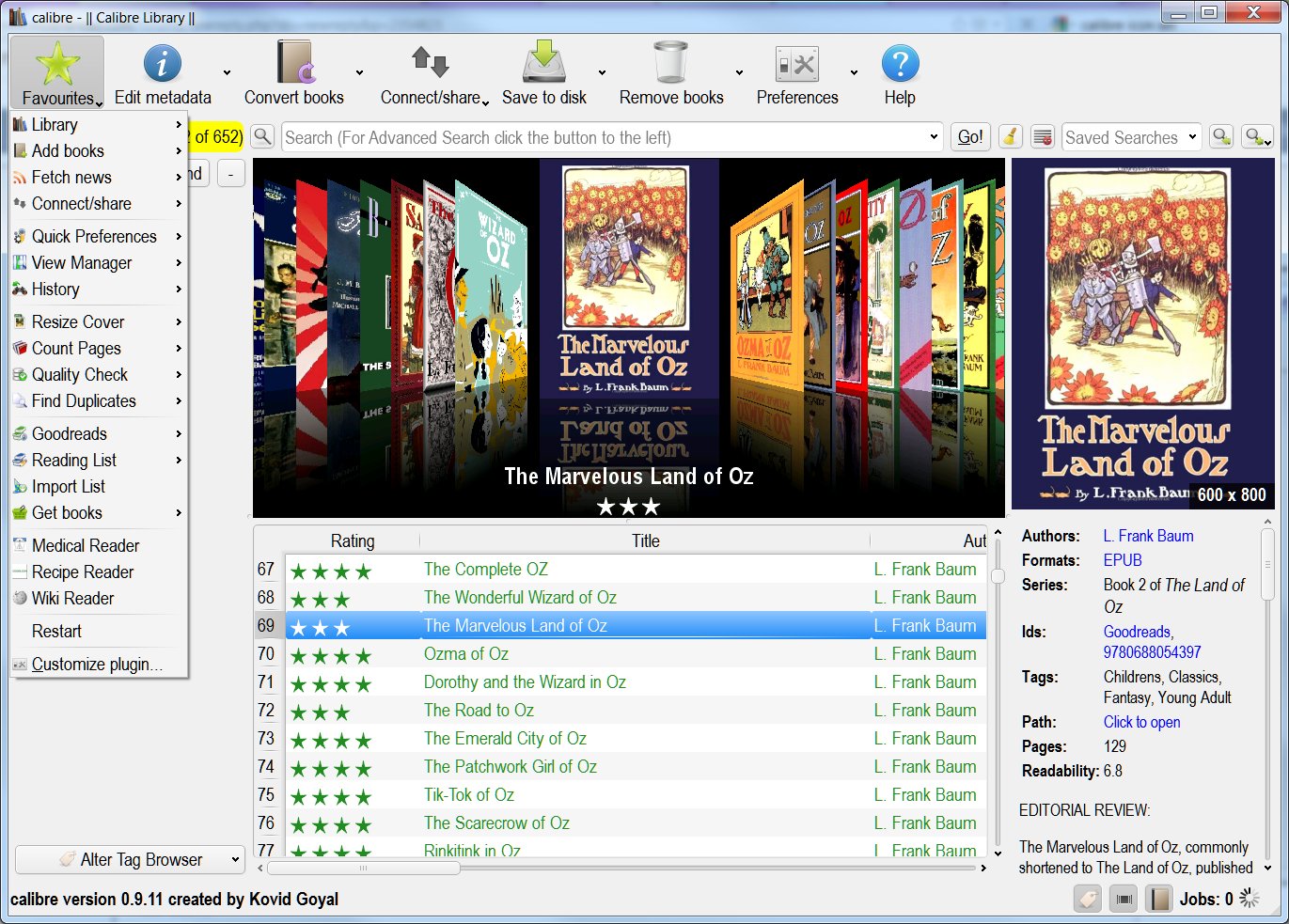Open the Count Pages plugin submenu
Image resolution: width=1289 pixels, height=924 pixels.
(98, 348)
